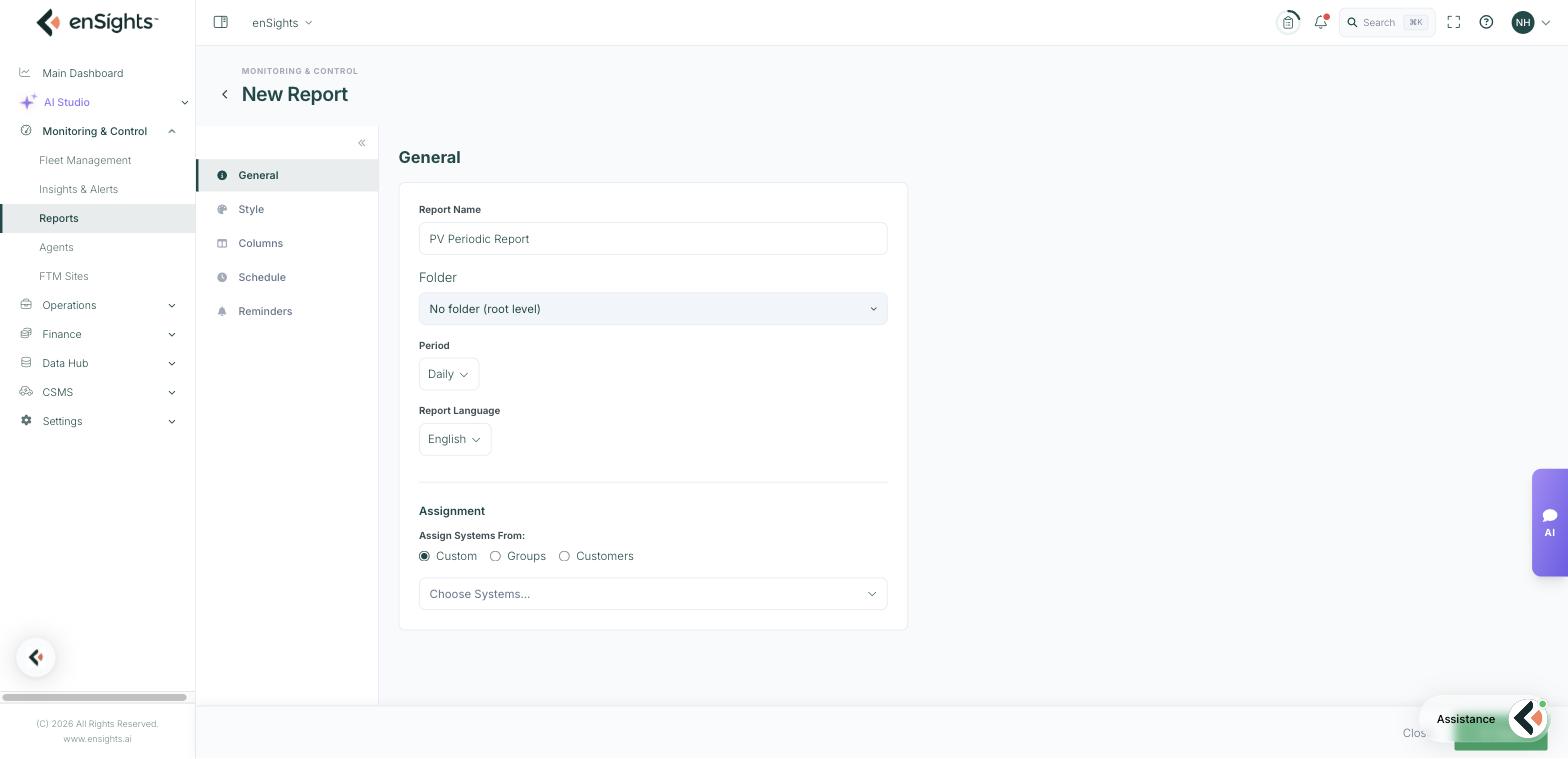
Task: Select the Custom radio option
Action: [424, 556]
